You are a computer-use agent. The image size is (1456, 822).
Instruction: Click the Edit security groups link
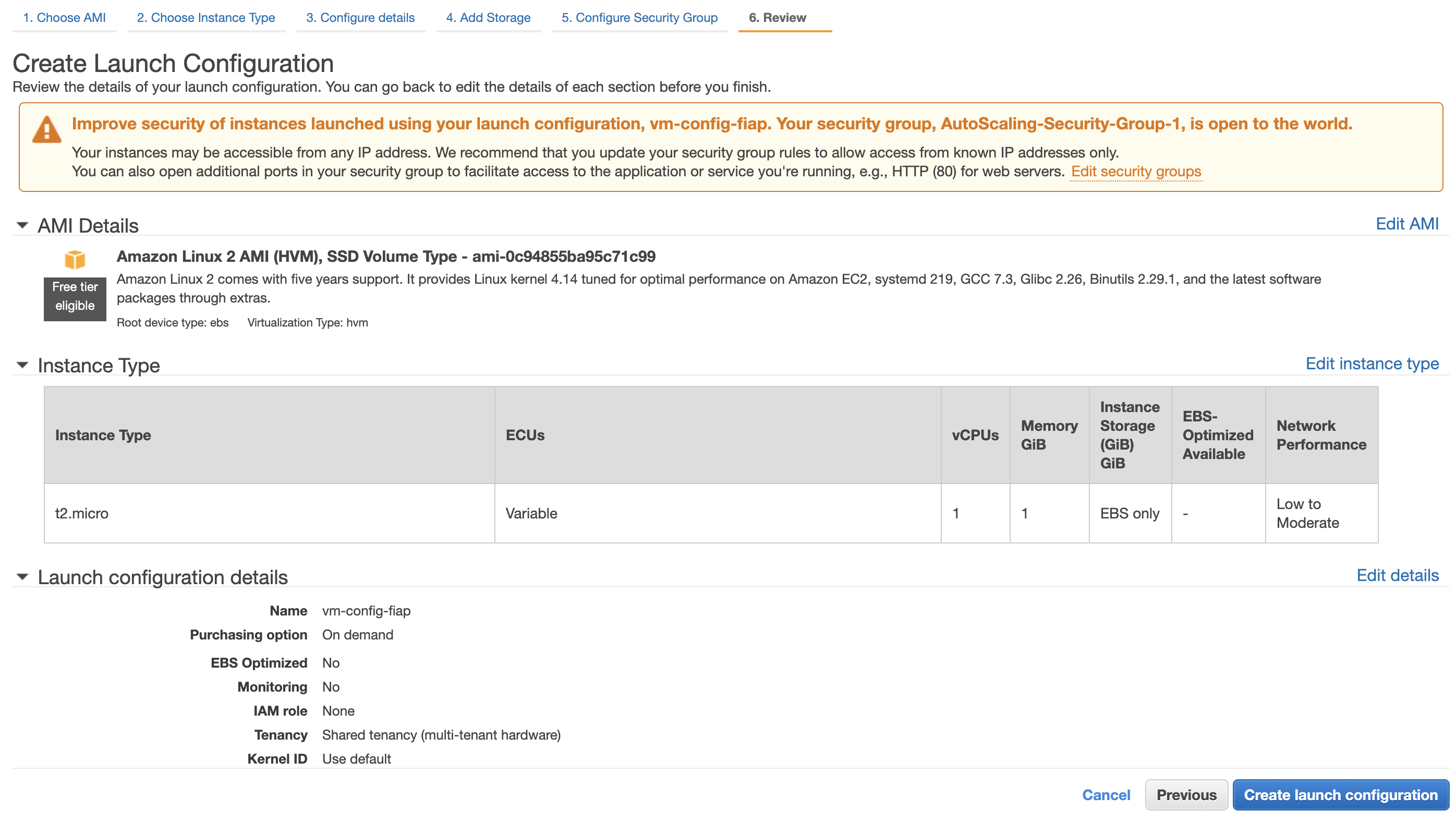click(x=1135, y=171)
